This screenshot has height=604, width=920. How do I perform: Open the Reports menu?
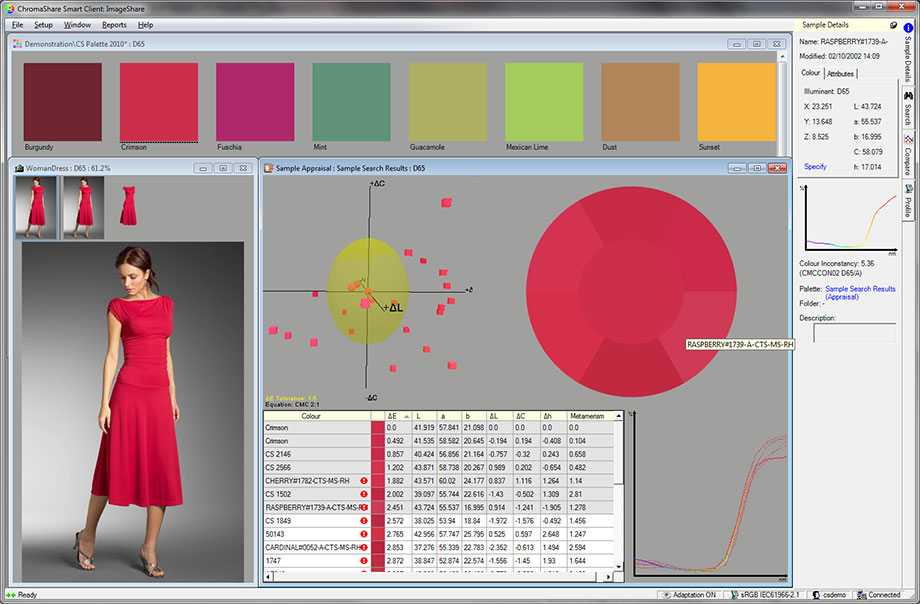tap(114, 25)
